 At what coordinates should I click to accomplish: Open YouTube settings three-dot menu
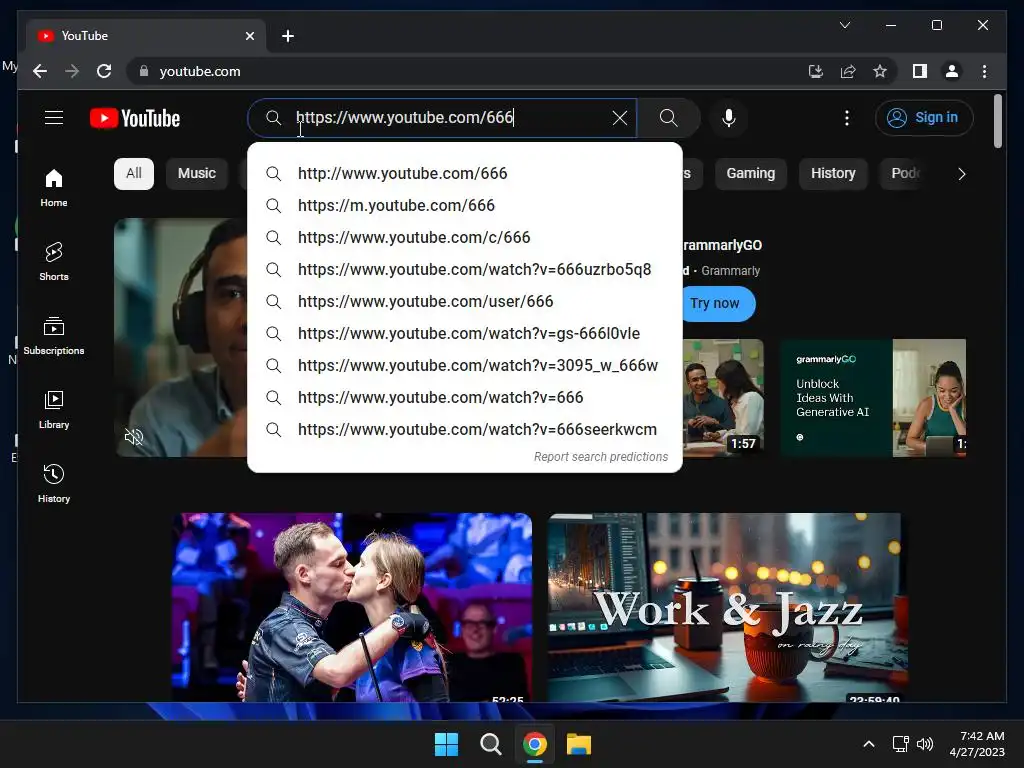tap(846, 118)
